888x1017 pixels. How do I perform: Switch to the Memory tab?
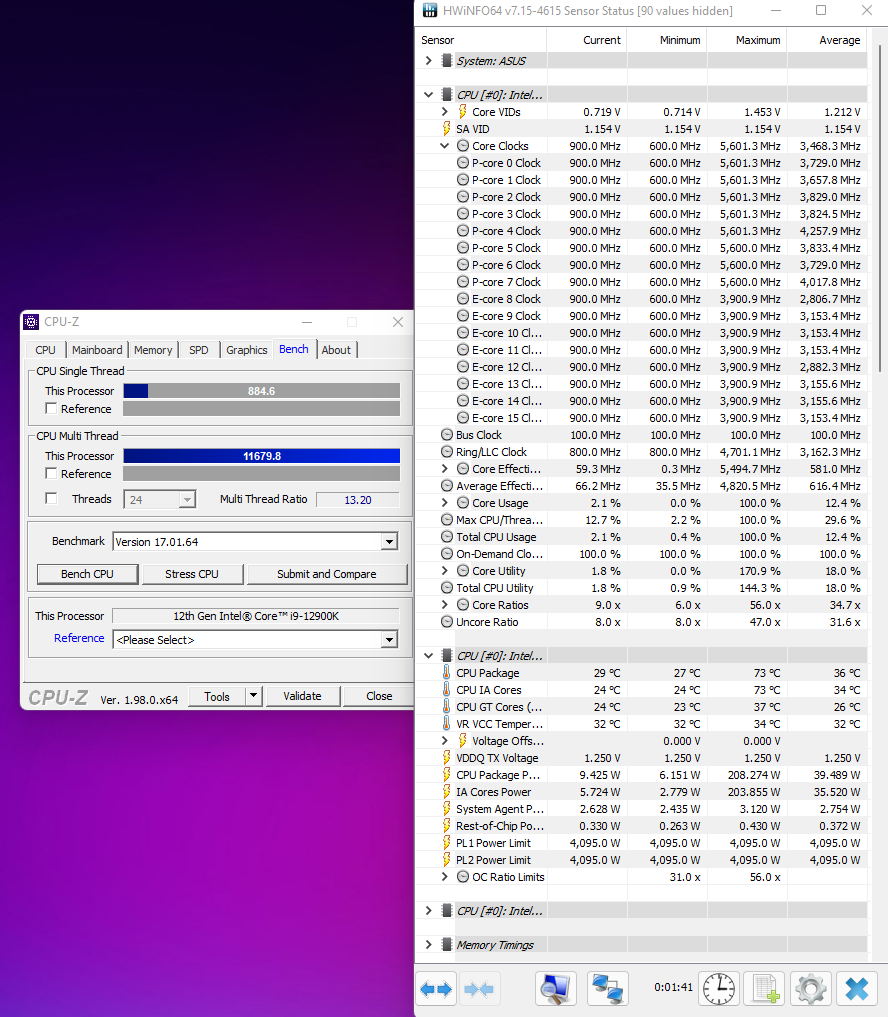click(x=153, y=350)
